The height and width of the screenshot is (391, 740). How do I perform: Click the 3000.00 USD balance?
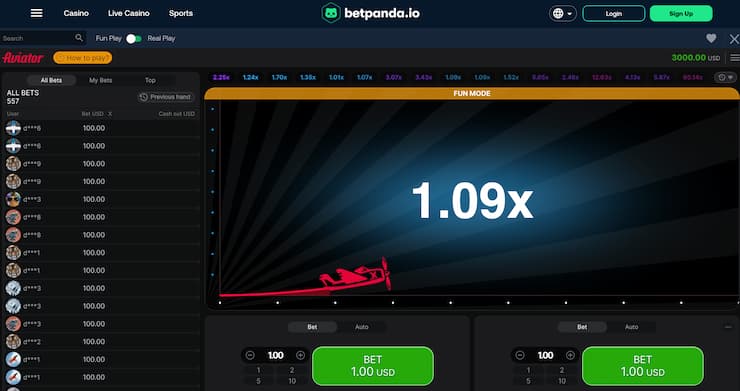point(696,58)
